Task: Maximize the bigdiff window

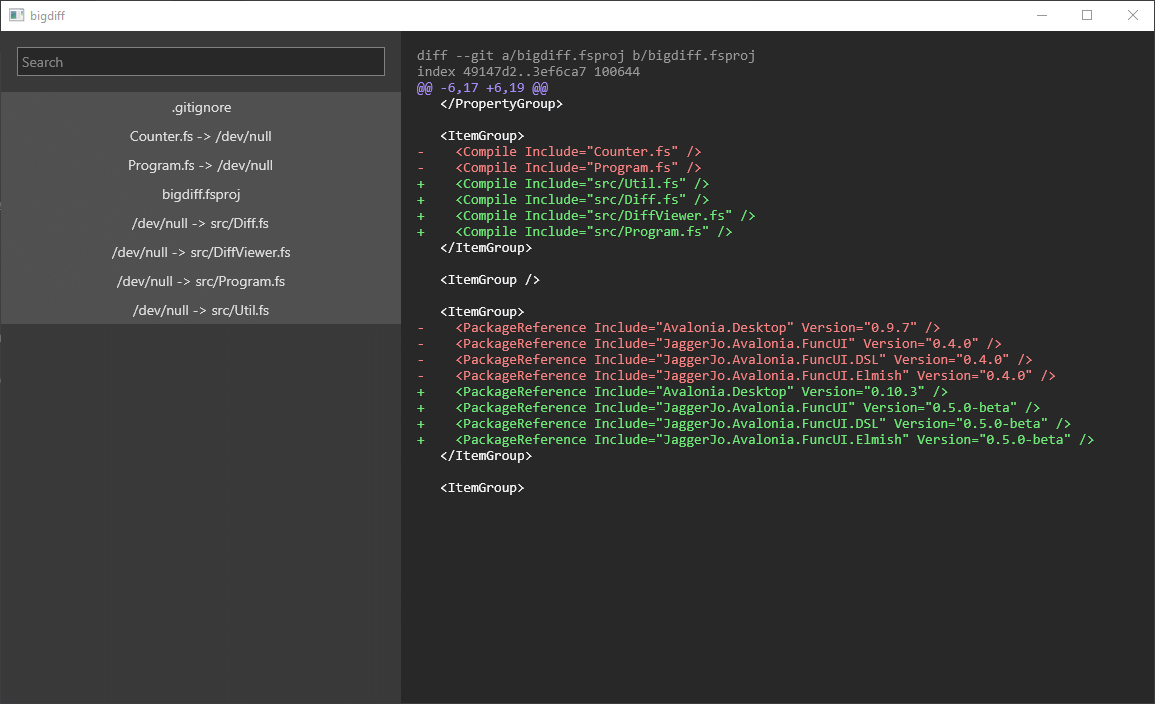Action: [x=1087, y=15]
